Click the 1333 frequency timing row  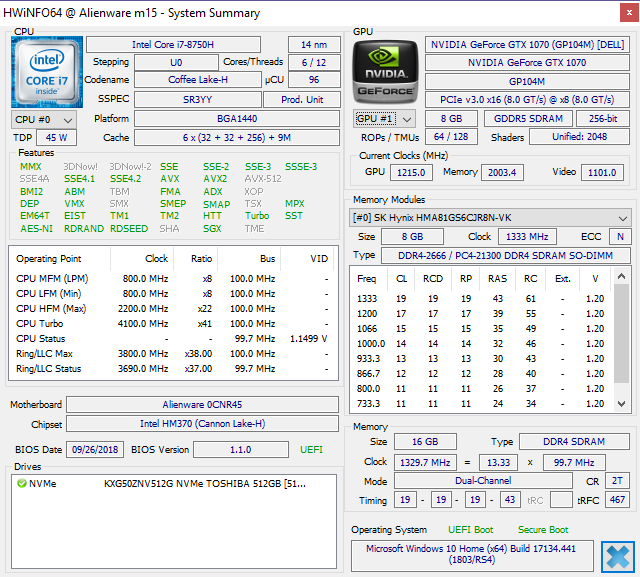pyautogui.click(x=482, y=299)
